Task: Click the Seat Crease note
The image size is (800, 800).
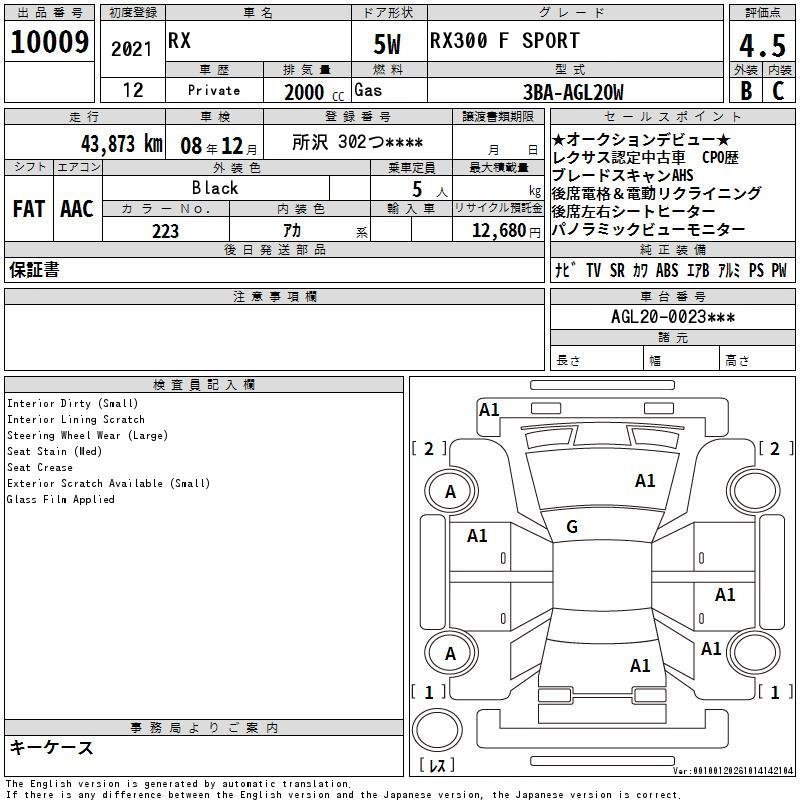Action: pos(40,467)
